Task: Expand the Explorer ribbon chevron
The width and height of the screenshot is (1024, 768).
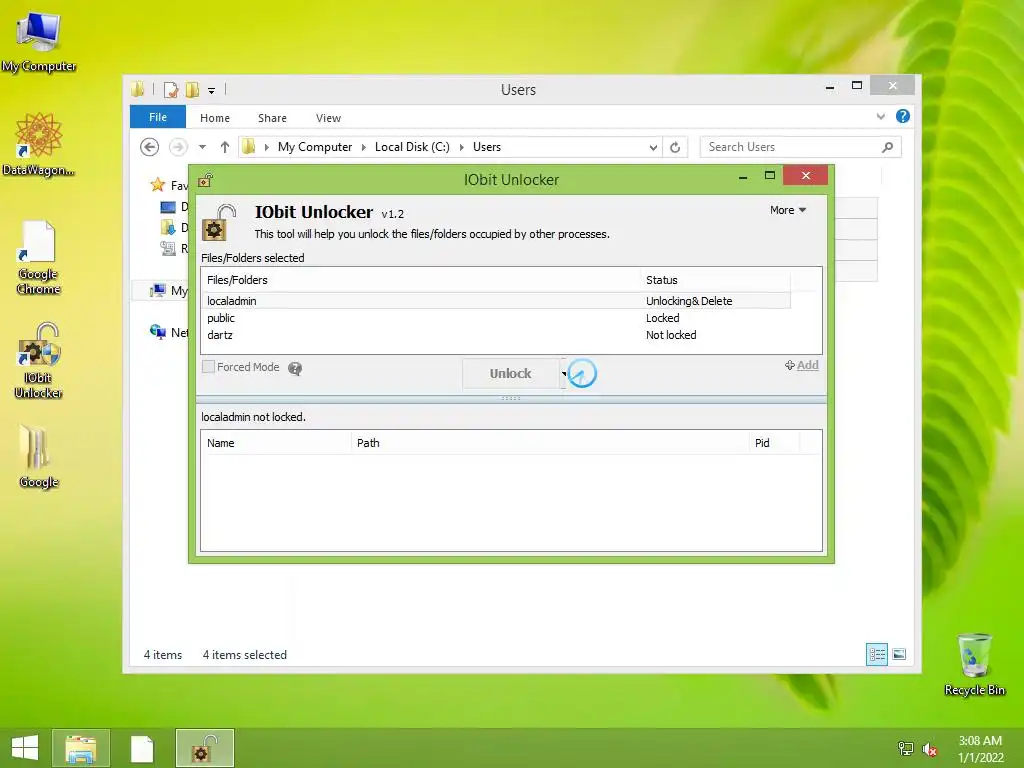Action: click(880, 116)
